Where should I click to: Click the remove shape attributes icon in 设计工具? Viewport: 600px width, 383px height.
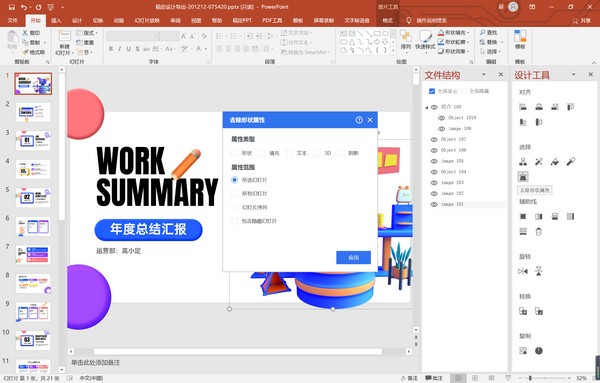523,176
